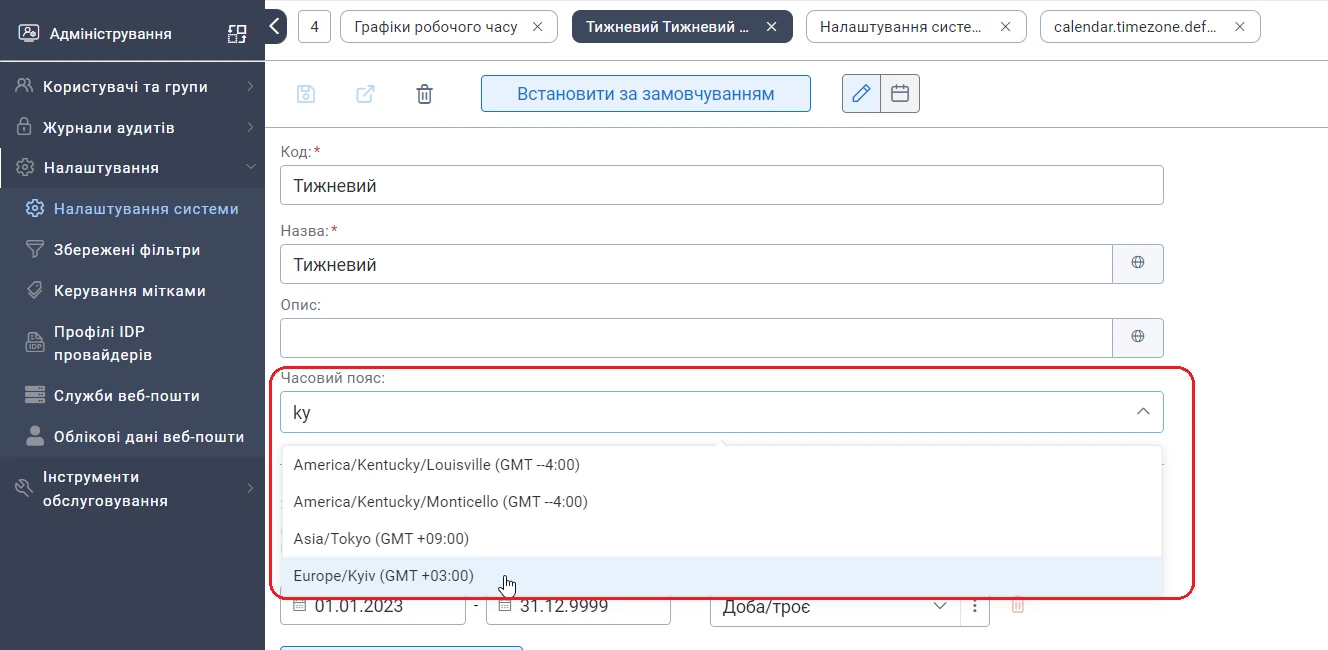Collapse sidebar with left arrow button
The height and width of the screenshot is (650, 1328).
pos(275,27)
